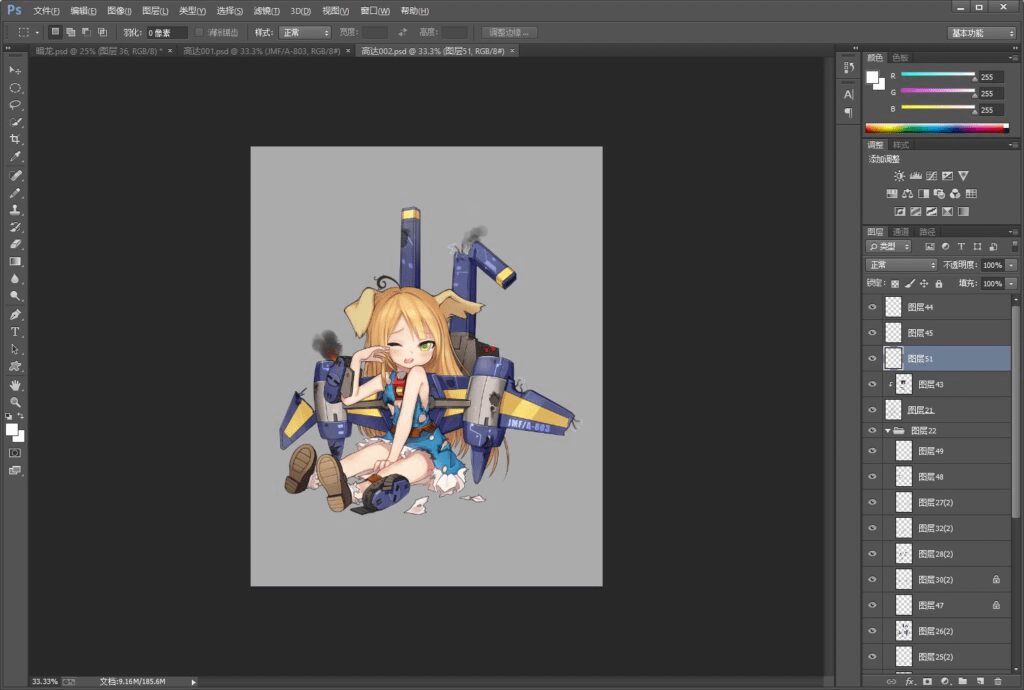Select the Lasso tool
Screen dimensions: 1024x690
15,104
